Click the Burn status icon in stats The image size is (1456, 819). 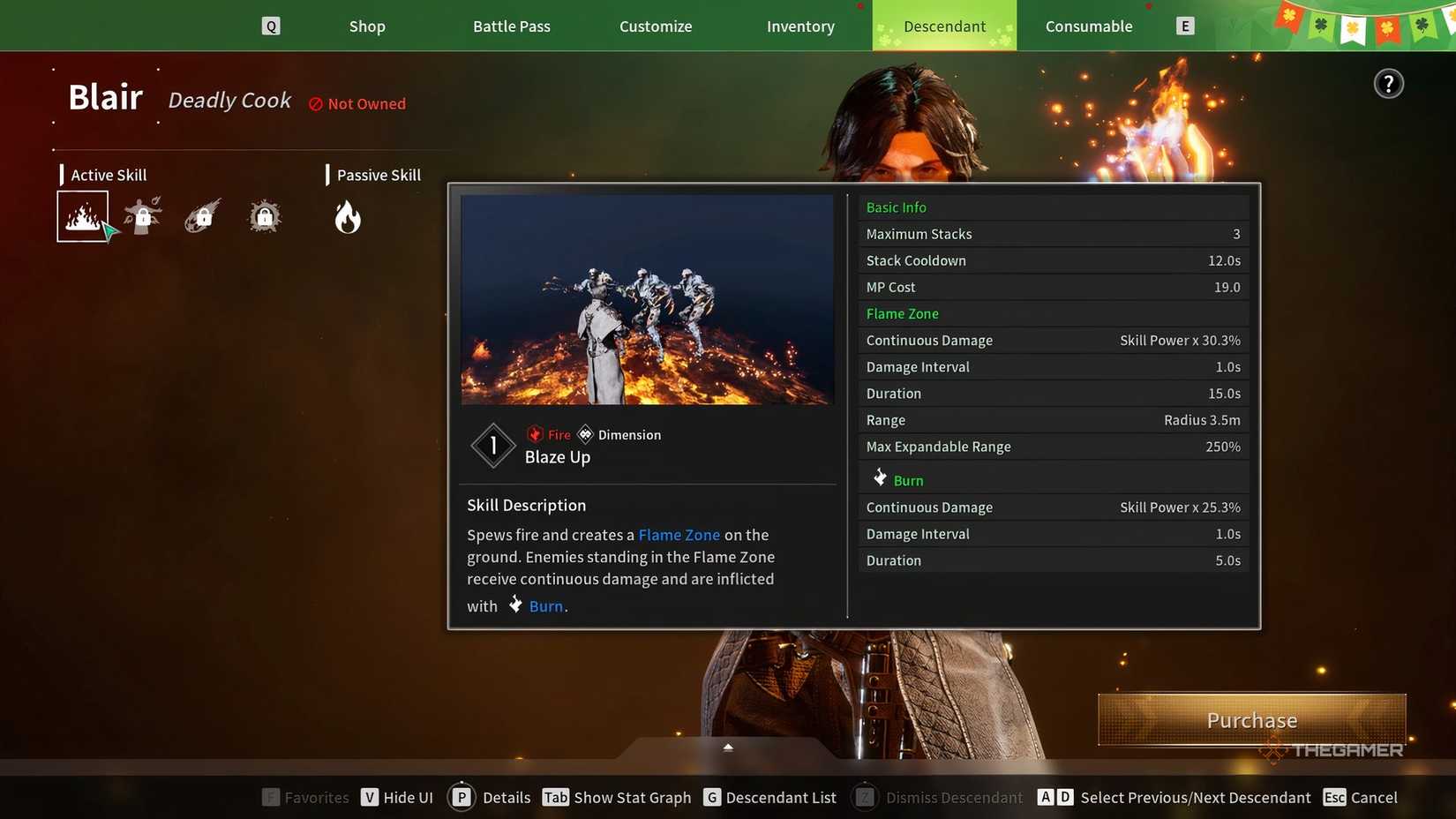[x=880, y=478]
